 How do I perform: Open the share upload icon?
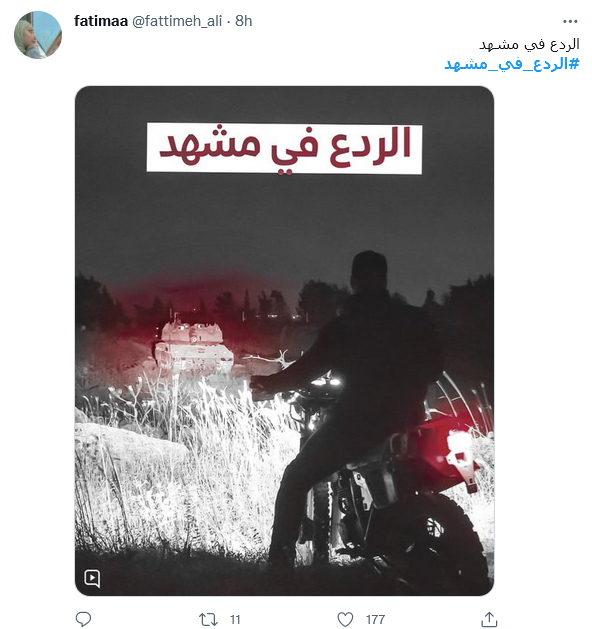[x=489, y=619]
